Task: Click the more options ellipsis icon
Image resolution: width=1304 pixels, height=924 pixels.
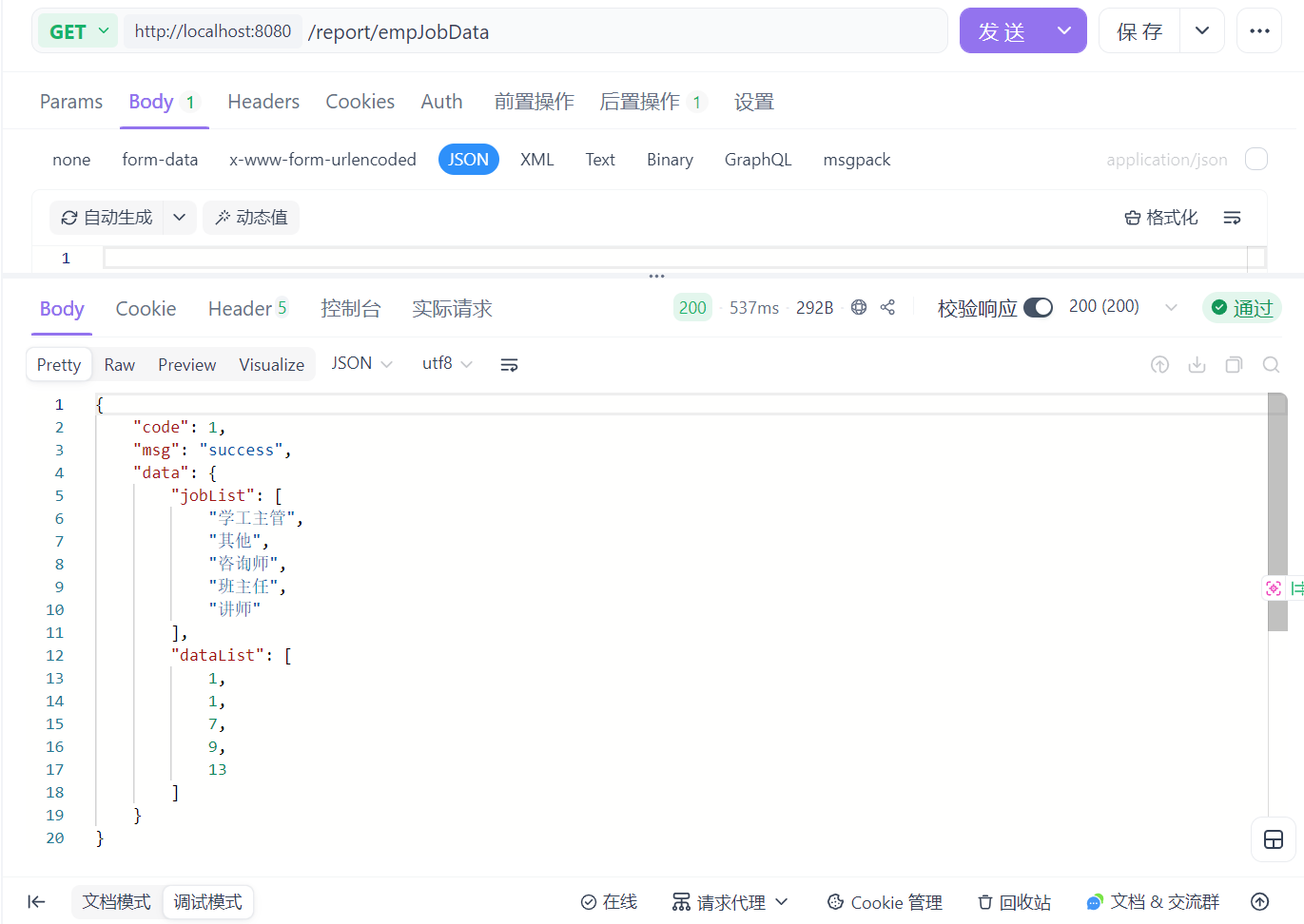Action: coord(1259,31)
